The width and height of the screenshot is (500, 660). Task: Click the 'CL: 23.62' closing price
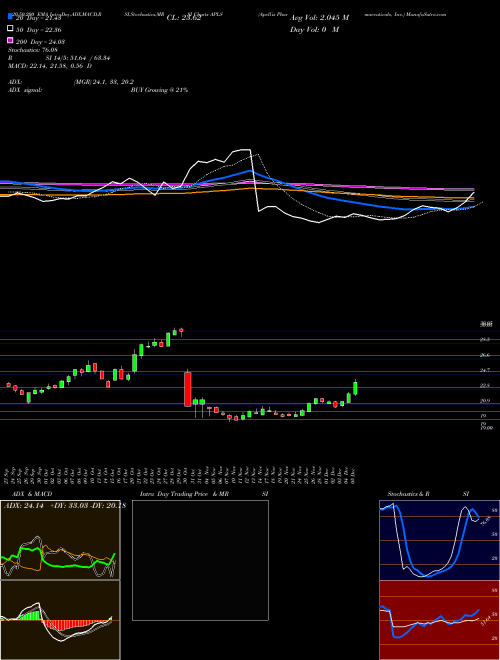click(184, 18)
